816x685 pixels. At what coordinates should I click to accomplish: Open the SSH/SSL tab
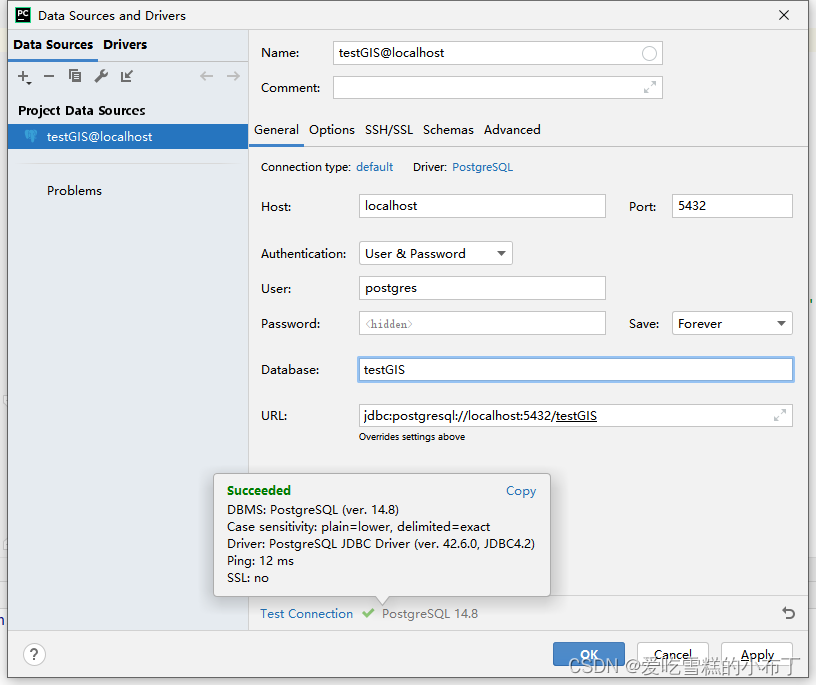(x=389, y=130)
